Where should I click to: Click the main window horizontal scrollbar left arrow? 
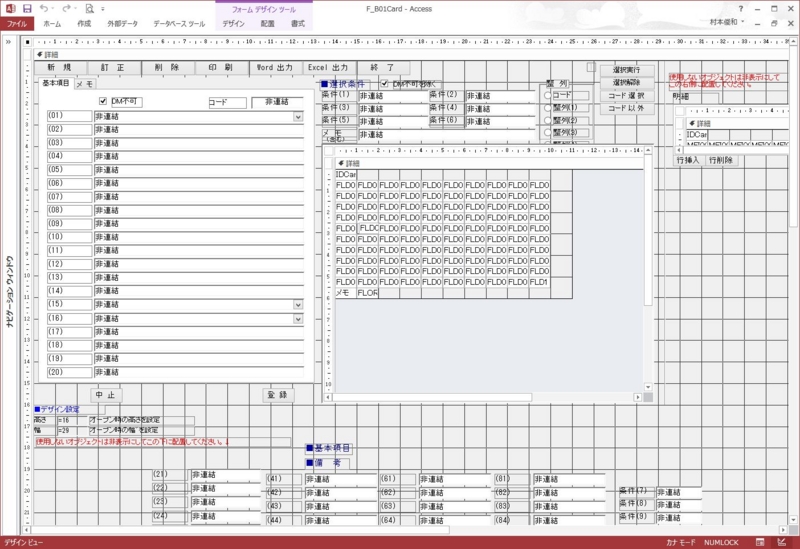27,530
